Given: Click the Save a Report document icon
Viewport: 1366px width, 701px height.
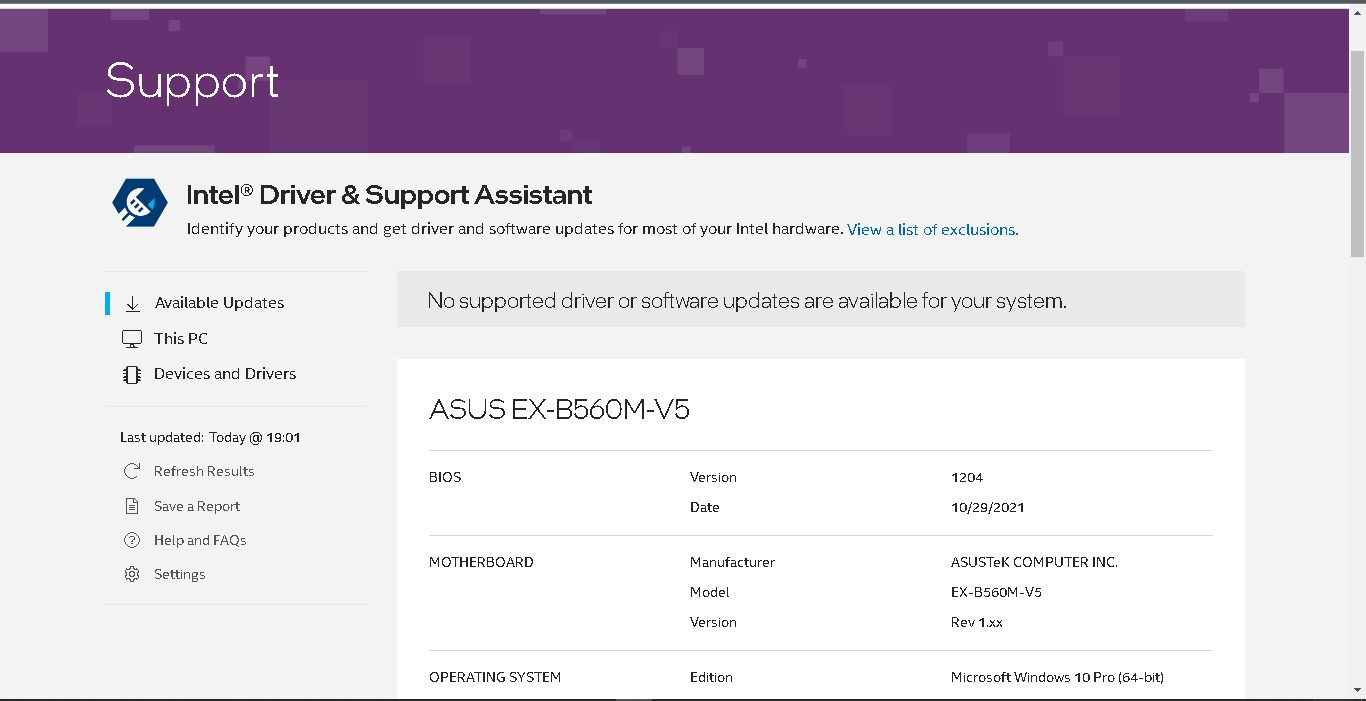Looking at the screenshot, I should (131, 505).
